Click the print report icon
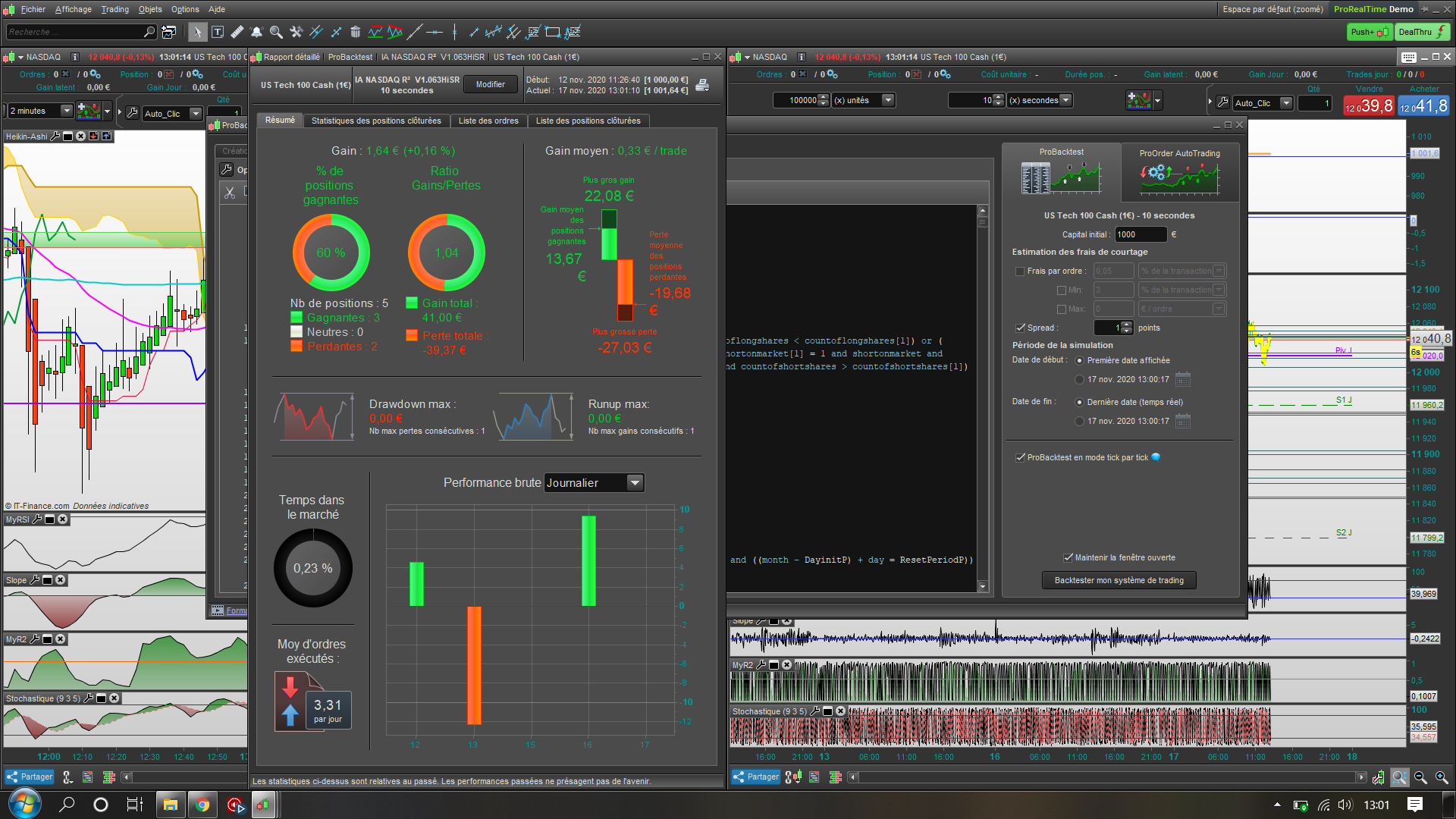This screenshot has height=819, width=1456. tap(702, 85)
